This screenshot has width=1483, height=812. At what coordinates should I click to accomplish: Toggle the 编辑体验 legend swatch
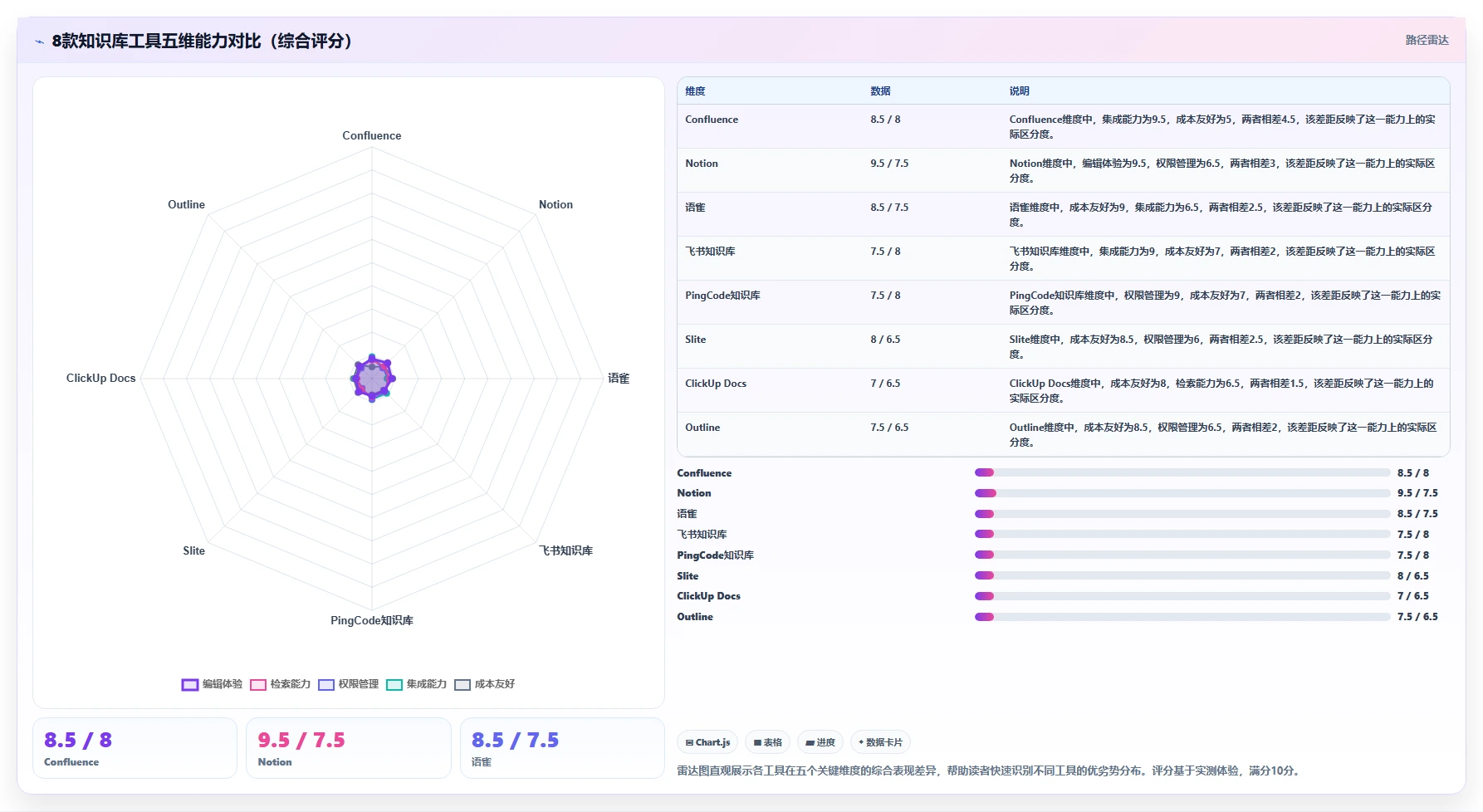(190, 685)
